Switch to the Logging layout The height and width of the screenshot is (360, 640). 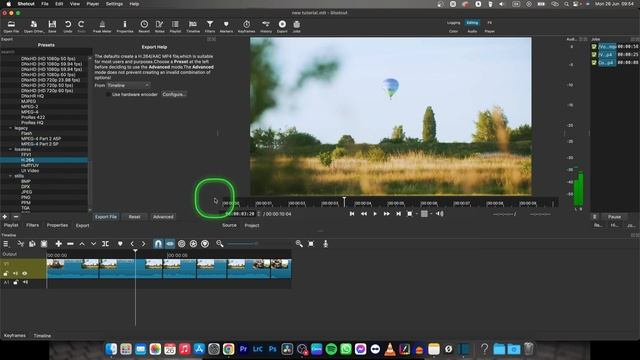click(x=453, y=23)
